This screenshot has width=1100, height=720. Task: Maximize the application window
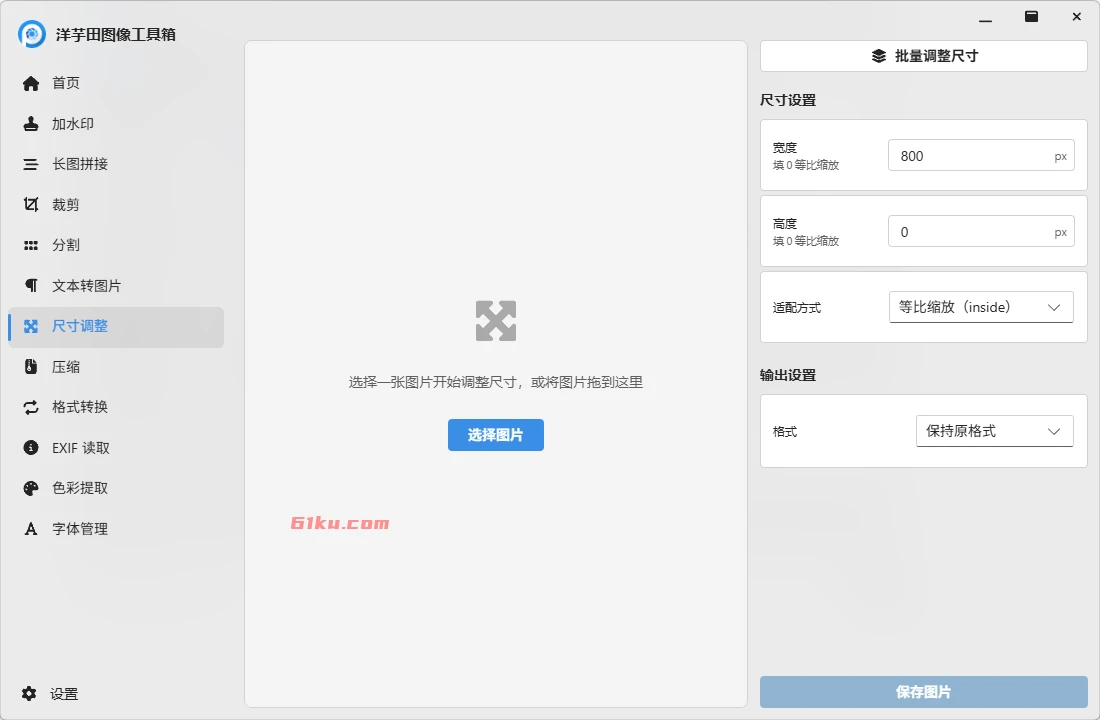1031,17
